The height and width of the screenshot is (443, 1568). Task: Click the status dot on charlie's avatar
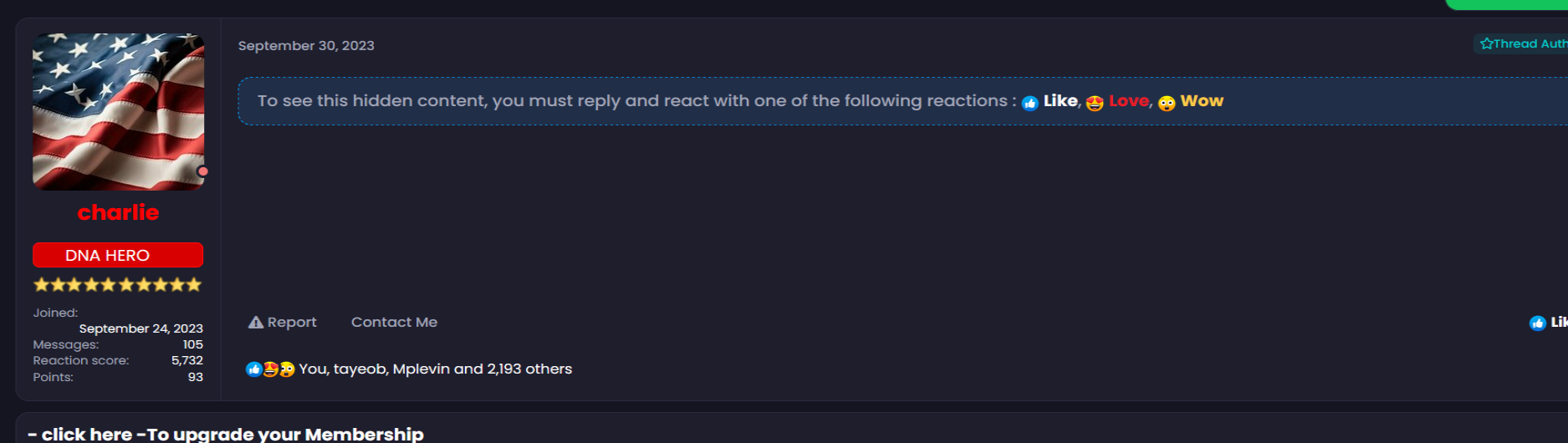[x=202, y=171]
